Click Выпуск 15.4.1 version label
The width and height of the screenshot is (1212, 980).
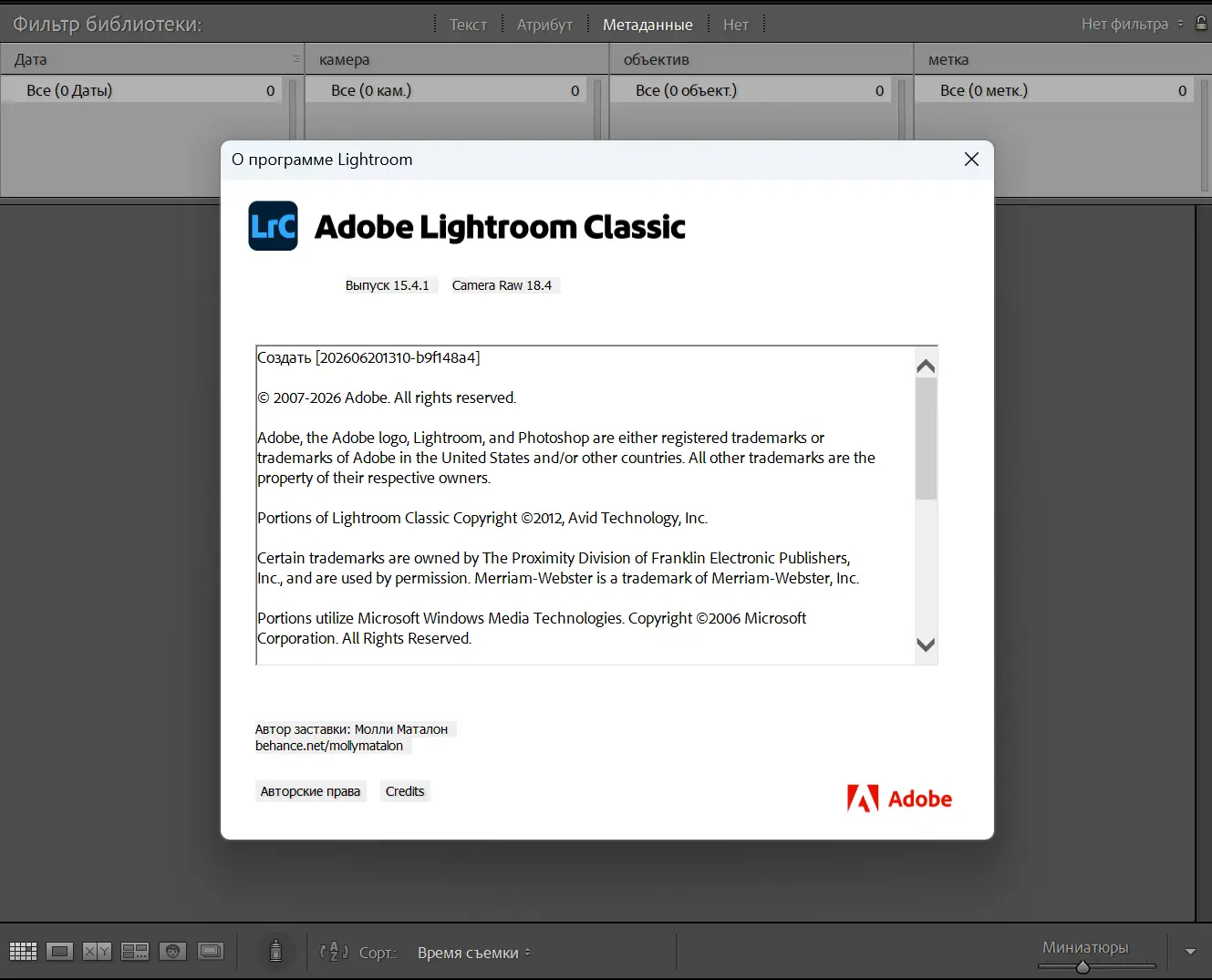tap(387, 285)
